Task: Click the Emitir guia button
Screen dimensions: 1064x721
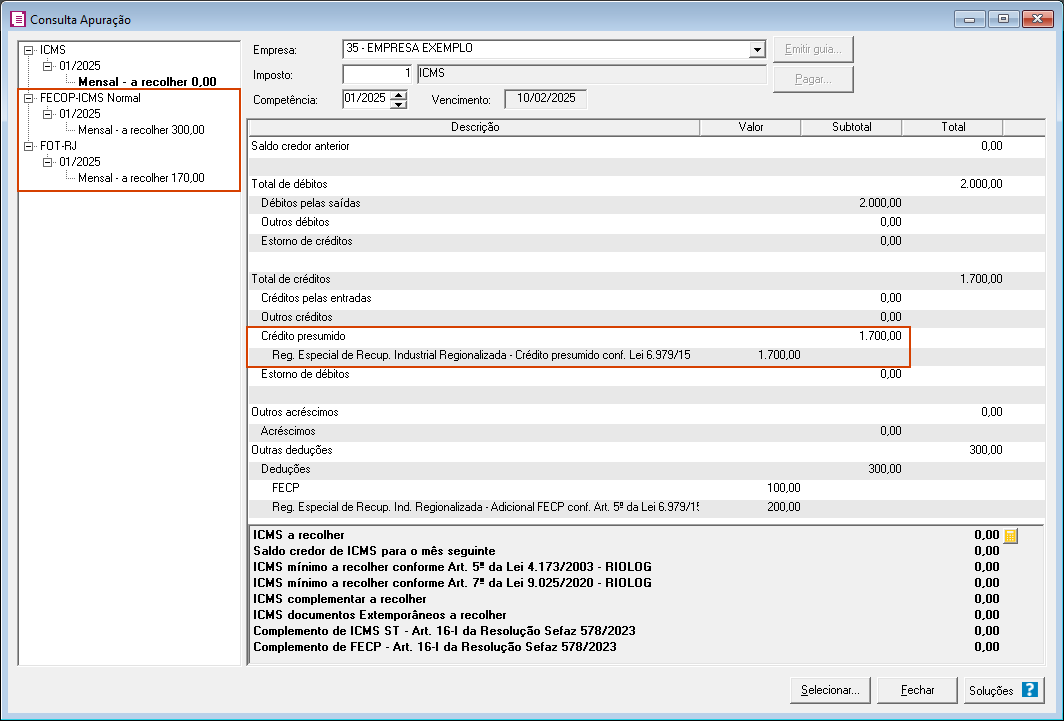Action: click(813, 49)
